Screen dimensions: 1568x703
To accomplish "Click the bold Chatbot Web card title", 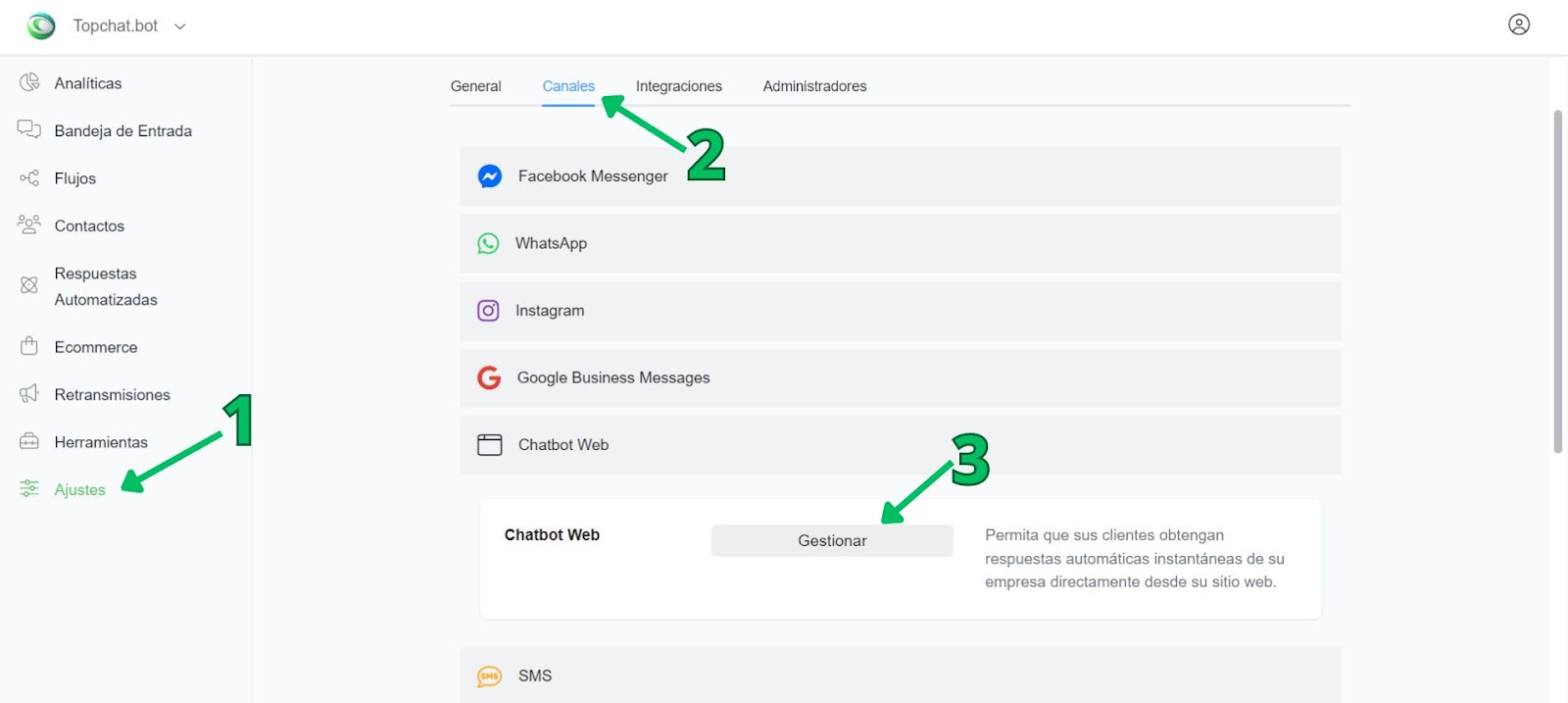I will tap(552, 534).
